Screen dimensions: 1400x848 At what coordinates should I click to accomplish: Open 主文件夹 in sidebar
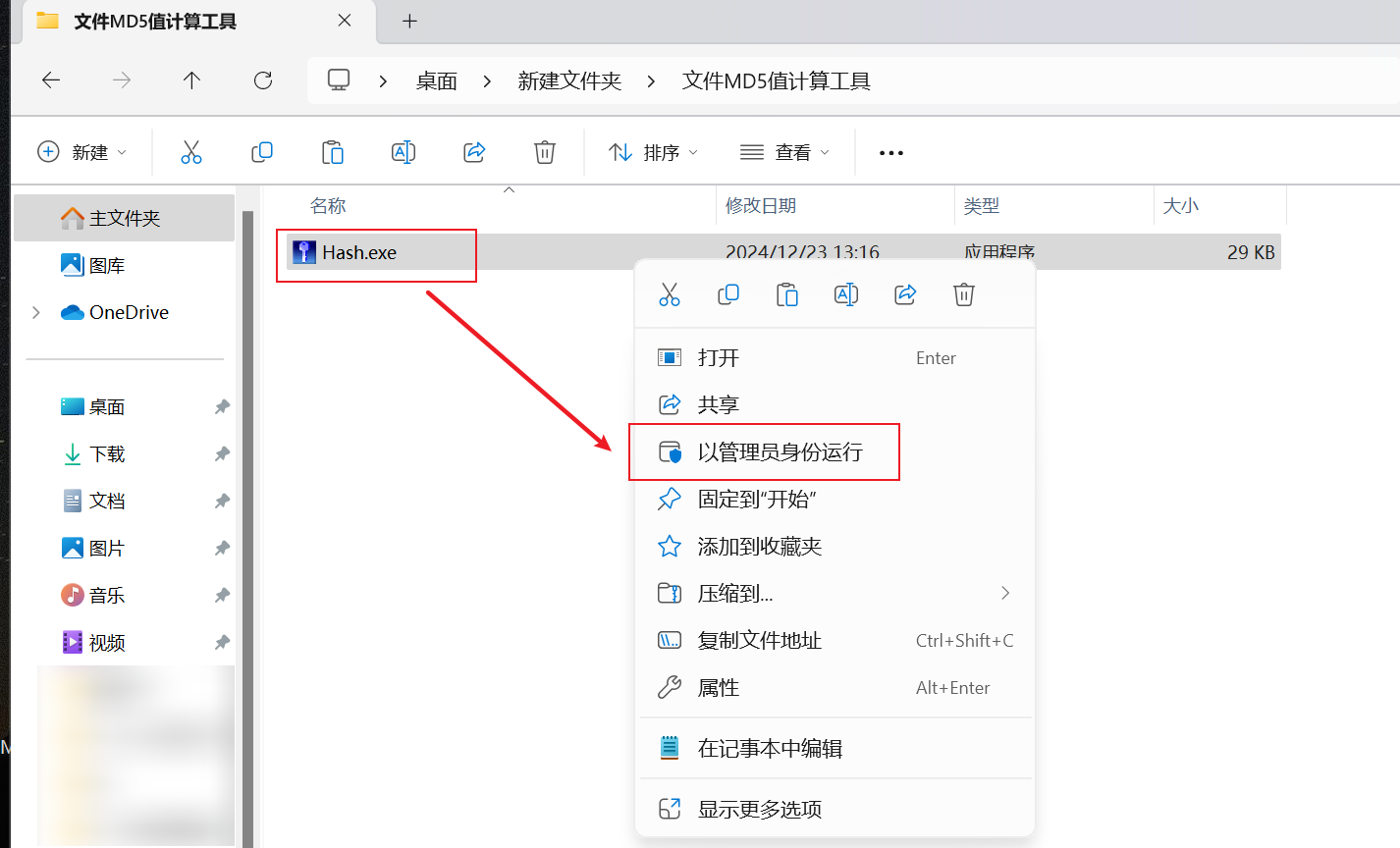click(x=124, y=218)
